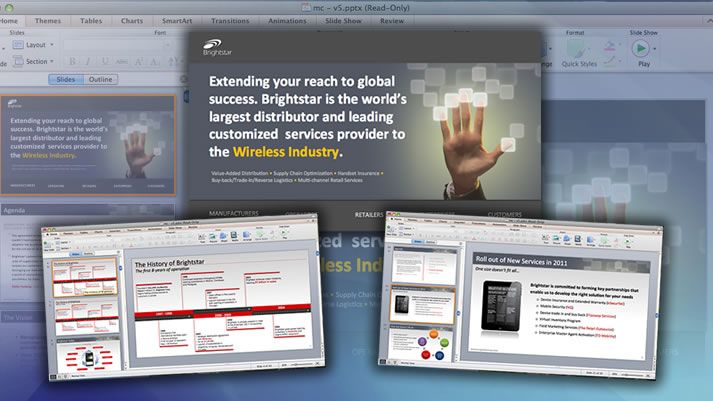Select the iPad slide thumbnail, lower-right window
Viewport: 713px width, 401px height.
coord(422,304)
